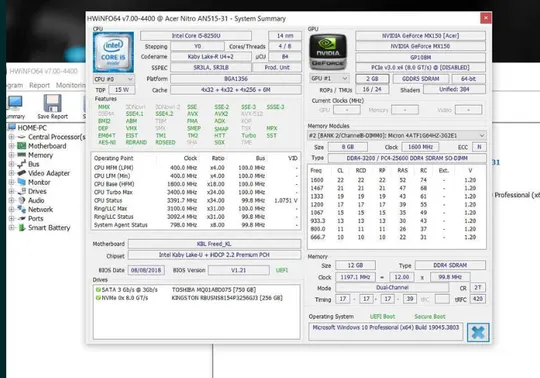The height and width of the screenshot is (378, 540).
Task: Select HOME-PC computer icon in tree
Action: coord(12,128)
